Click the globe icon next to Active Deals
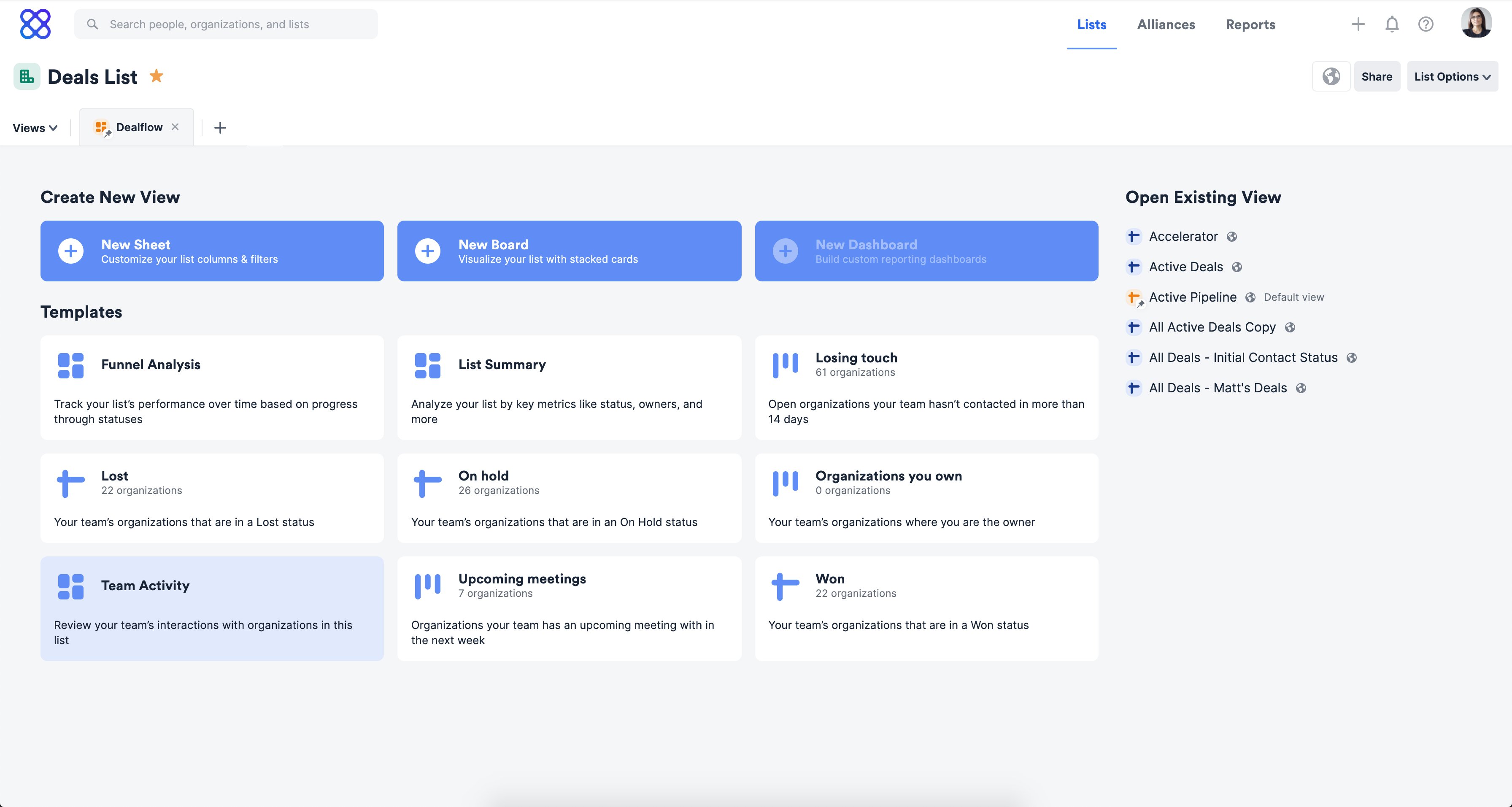Image resolution: width=1512 pixels, height=807 pixels. pos(1237,267)
